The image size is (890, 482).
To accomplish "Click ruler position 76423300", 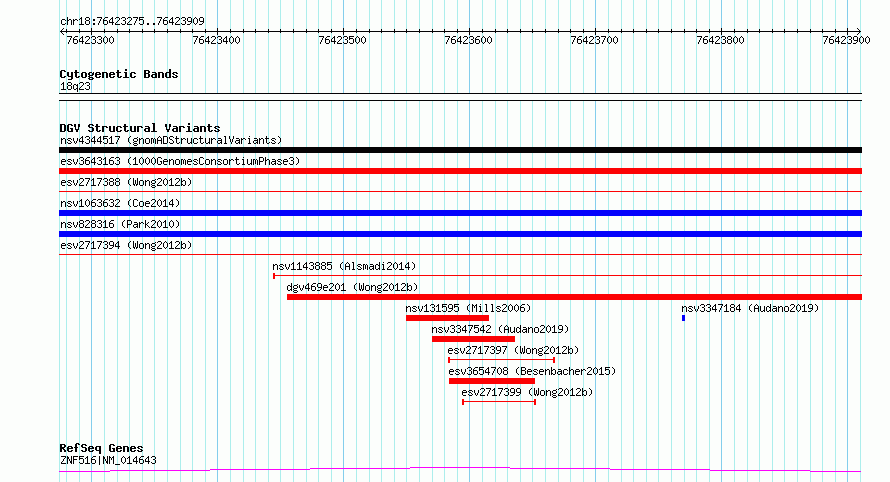I will [90, 40].
